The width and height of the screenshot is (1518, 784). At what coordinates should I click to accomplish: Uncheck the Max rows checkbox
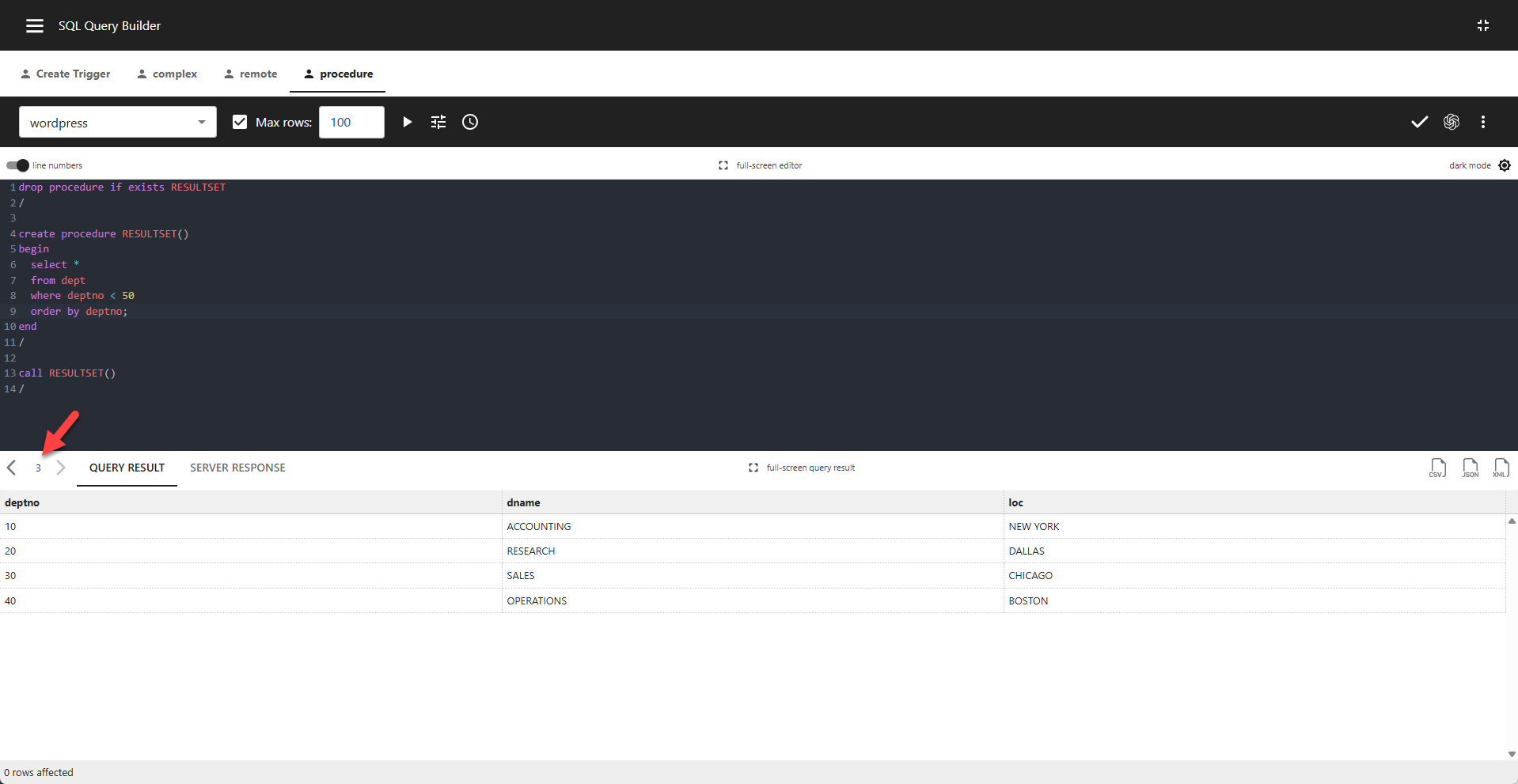pyautogui.click(x=239, y=122)
